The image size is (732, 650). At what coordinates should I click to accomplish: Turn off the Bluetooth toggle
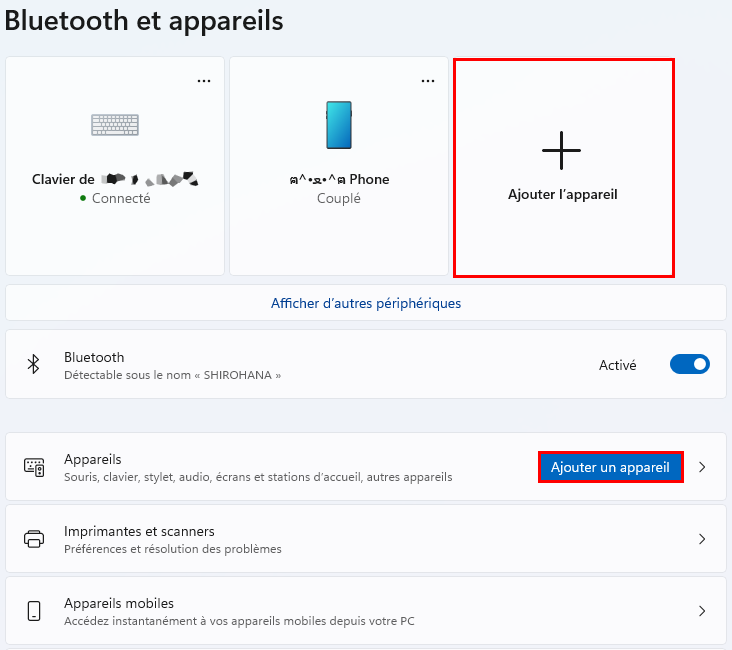[690, 364]
